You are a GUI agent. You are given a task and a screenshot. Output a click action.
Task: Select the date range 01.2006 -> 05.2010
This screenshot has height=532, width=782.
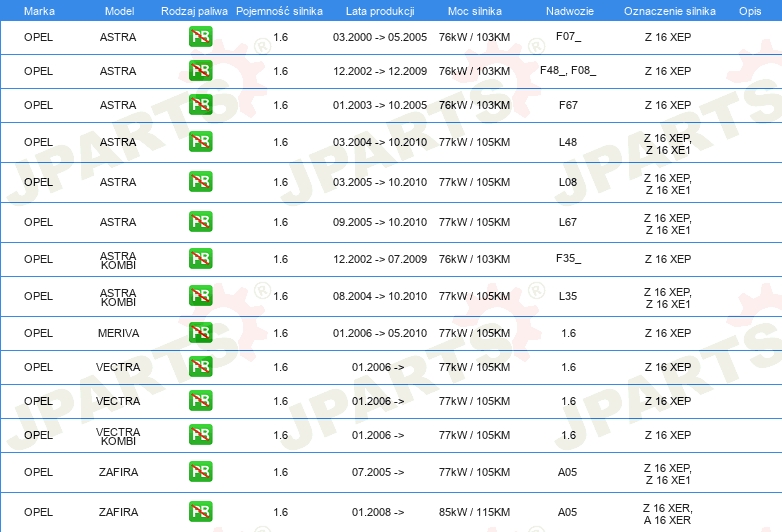(x=380, y=333)
